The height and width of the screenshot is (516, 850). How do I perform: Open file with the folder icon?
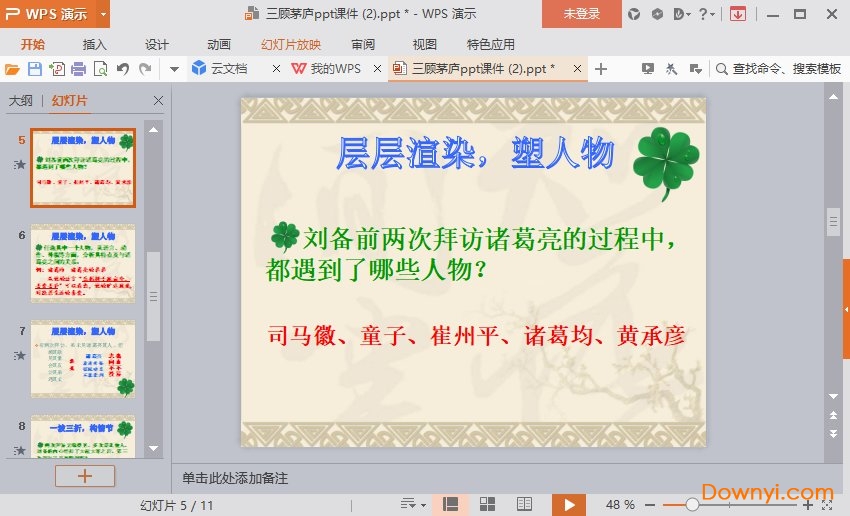[x=12, y=69]
